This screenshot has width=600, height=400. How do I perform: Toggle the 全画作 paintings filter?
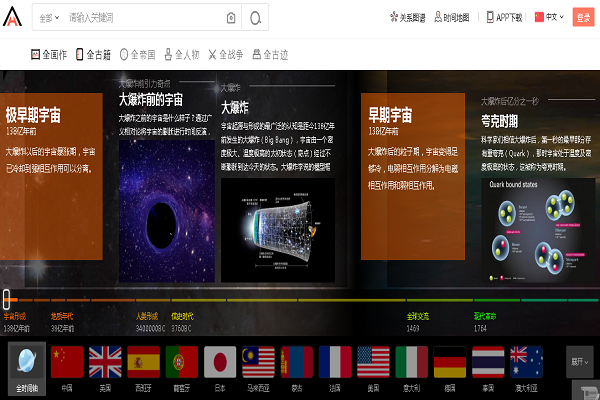(x=49, y=54)
